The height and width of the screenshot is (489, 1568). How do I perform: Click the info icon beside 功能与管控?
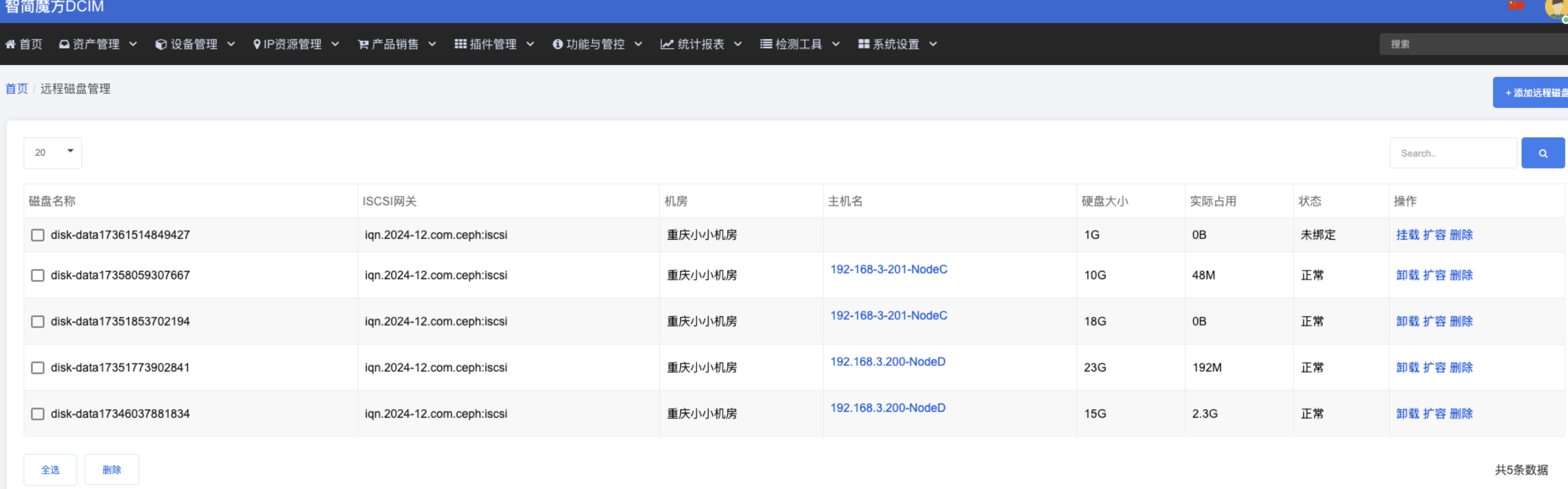coord(558,44)
